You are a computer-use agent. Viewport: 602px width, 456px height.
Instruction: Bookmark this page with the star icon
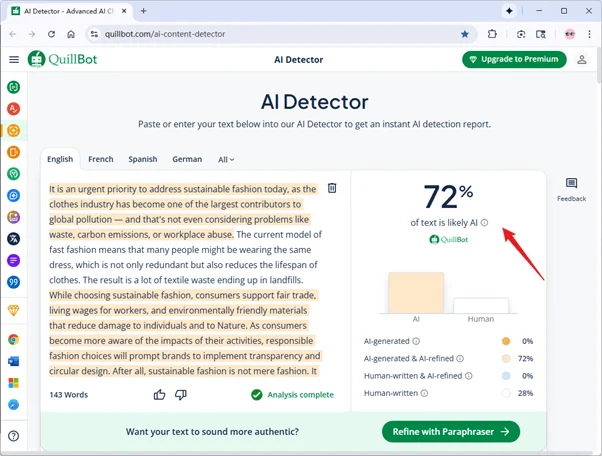tap(465, 34)
